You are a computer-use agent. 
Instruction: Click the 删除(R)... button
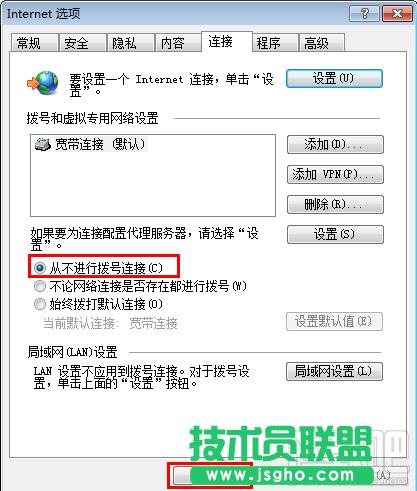tap(335, 204)
